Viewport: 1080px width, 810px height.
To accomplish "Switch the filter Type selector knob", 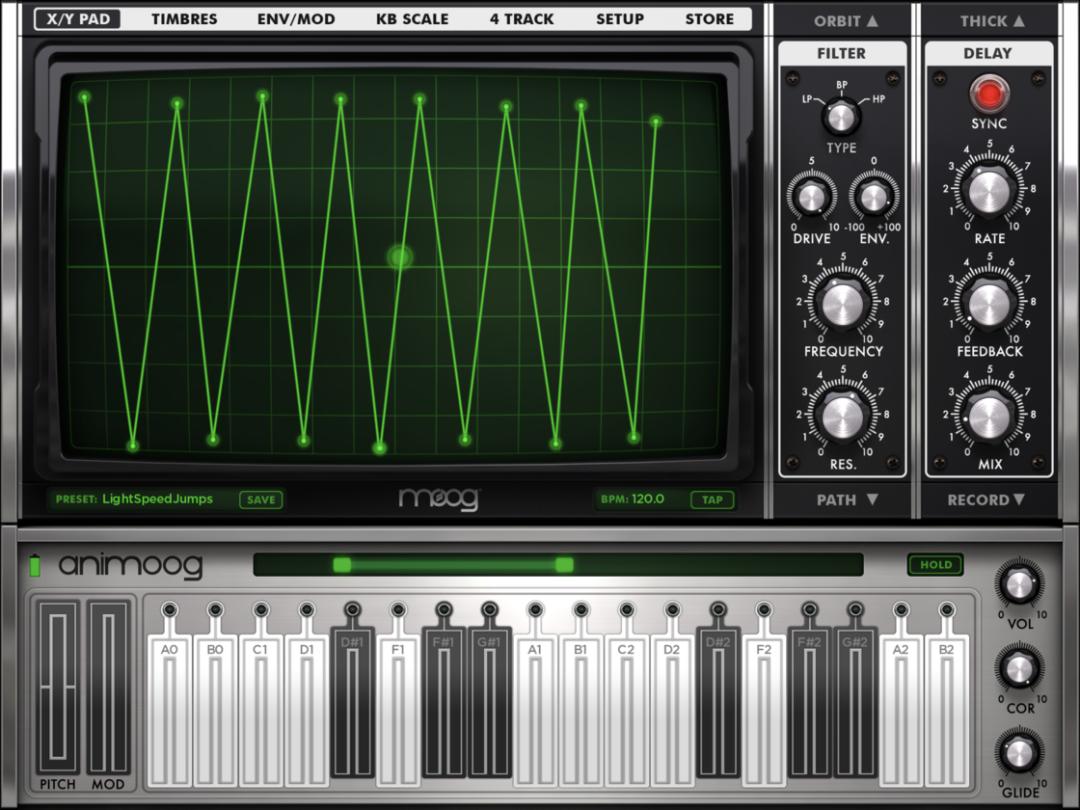I will pyautogui.click(x=841, y=117).
